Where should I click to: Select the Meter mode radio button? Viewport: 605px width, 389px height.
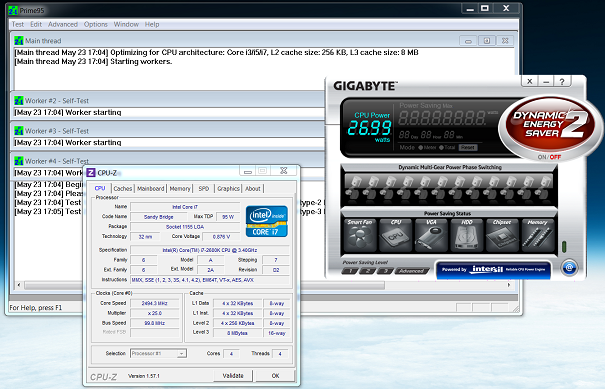point(421,147)
